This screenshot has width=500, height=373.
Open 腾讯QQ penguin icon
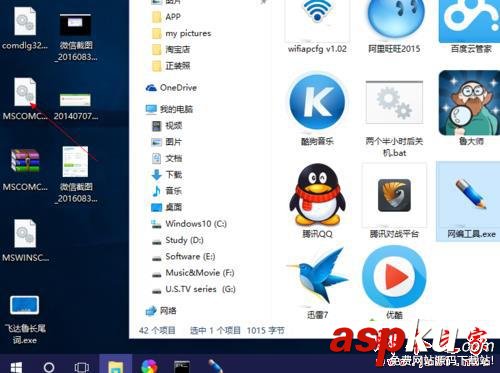pyautogui.click(x=317, y=201)
